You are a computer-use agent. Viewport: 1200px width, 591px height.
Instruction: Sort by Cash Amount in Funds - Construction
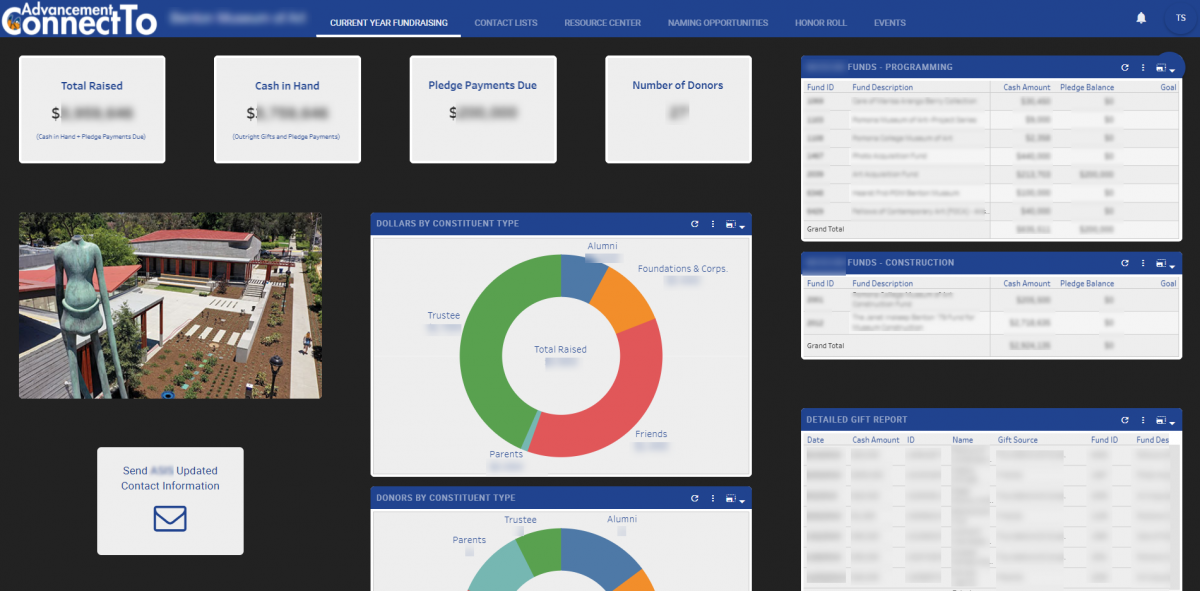click(1027, 284)
